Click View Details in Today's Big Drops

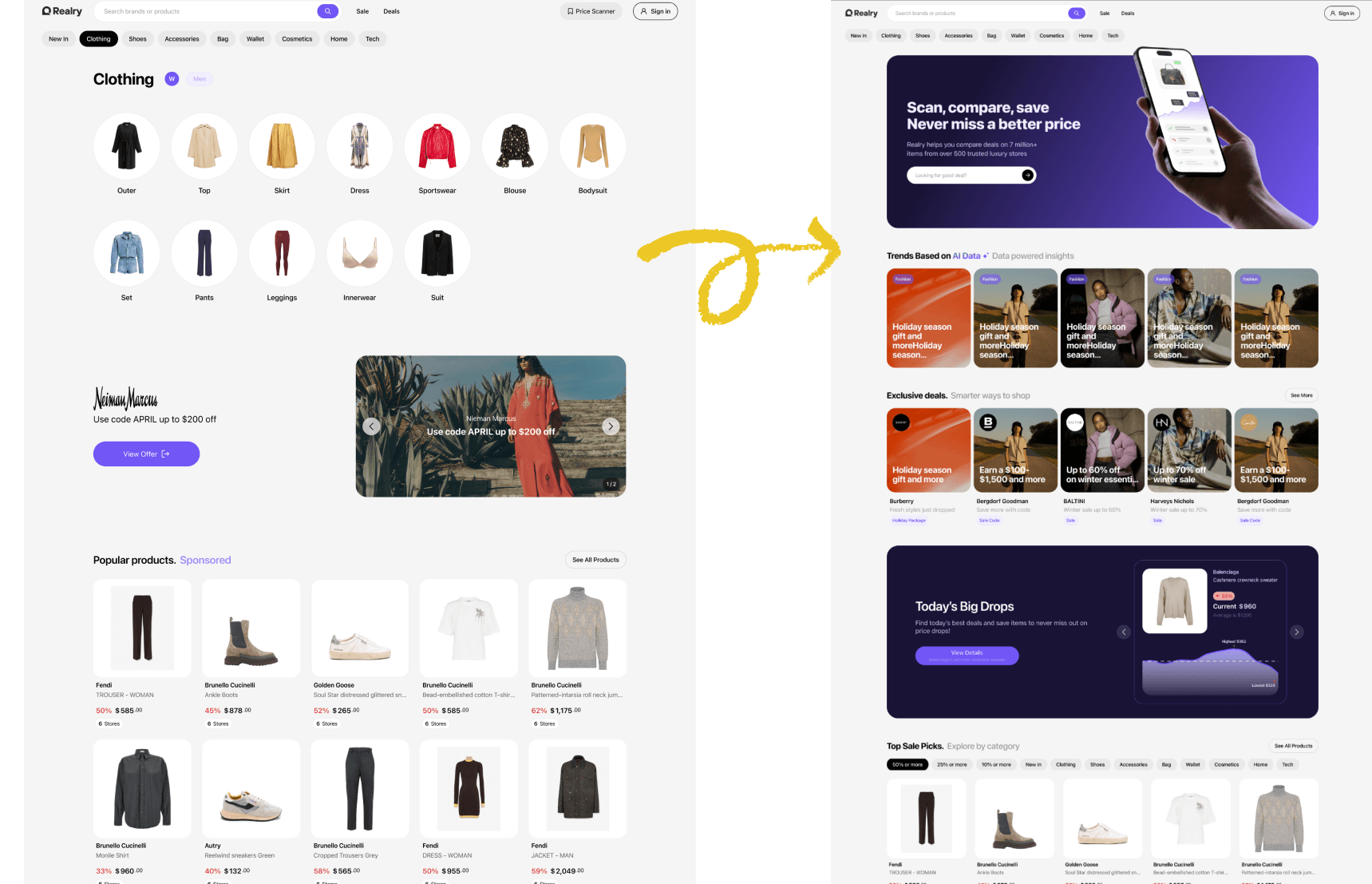[x=967, y=656]
